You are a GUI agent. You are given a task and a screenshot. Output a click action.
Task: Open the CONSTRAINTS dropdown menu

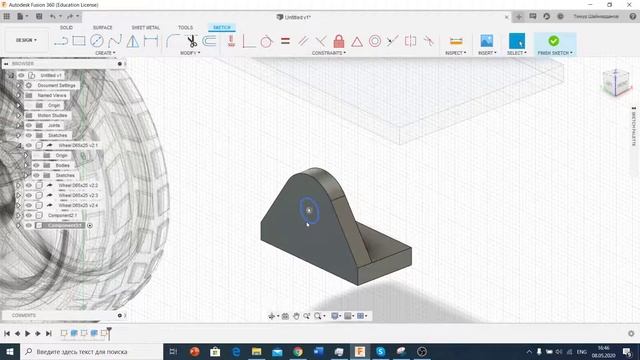point(329,53)
